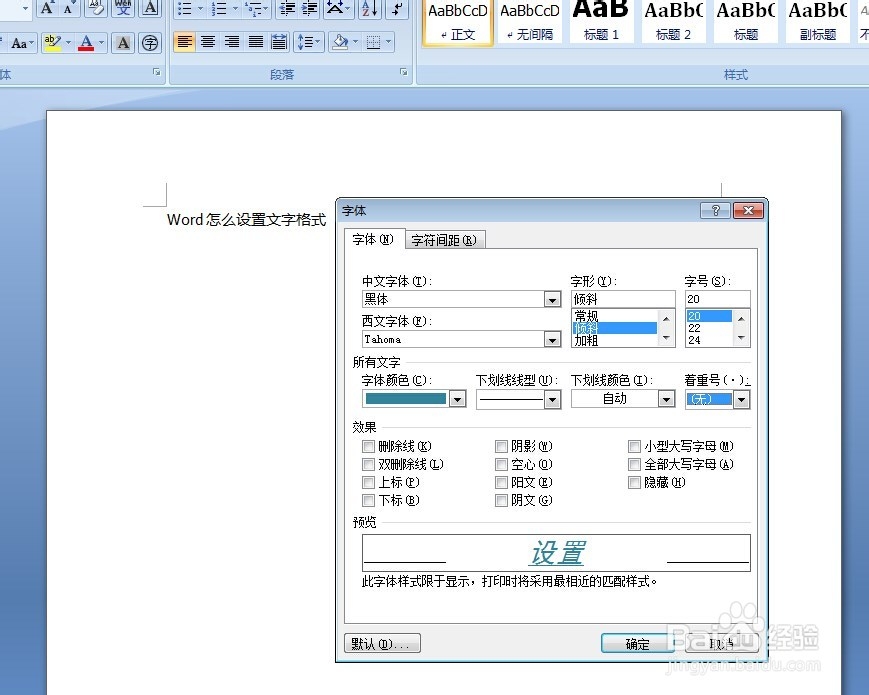The height and width of the screenshot is (695, 869).
Task: Click the Grow Font icon
Action: click(47, 8)
